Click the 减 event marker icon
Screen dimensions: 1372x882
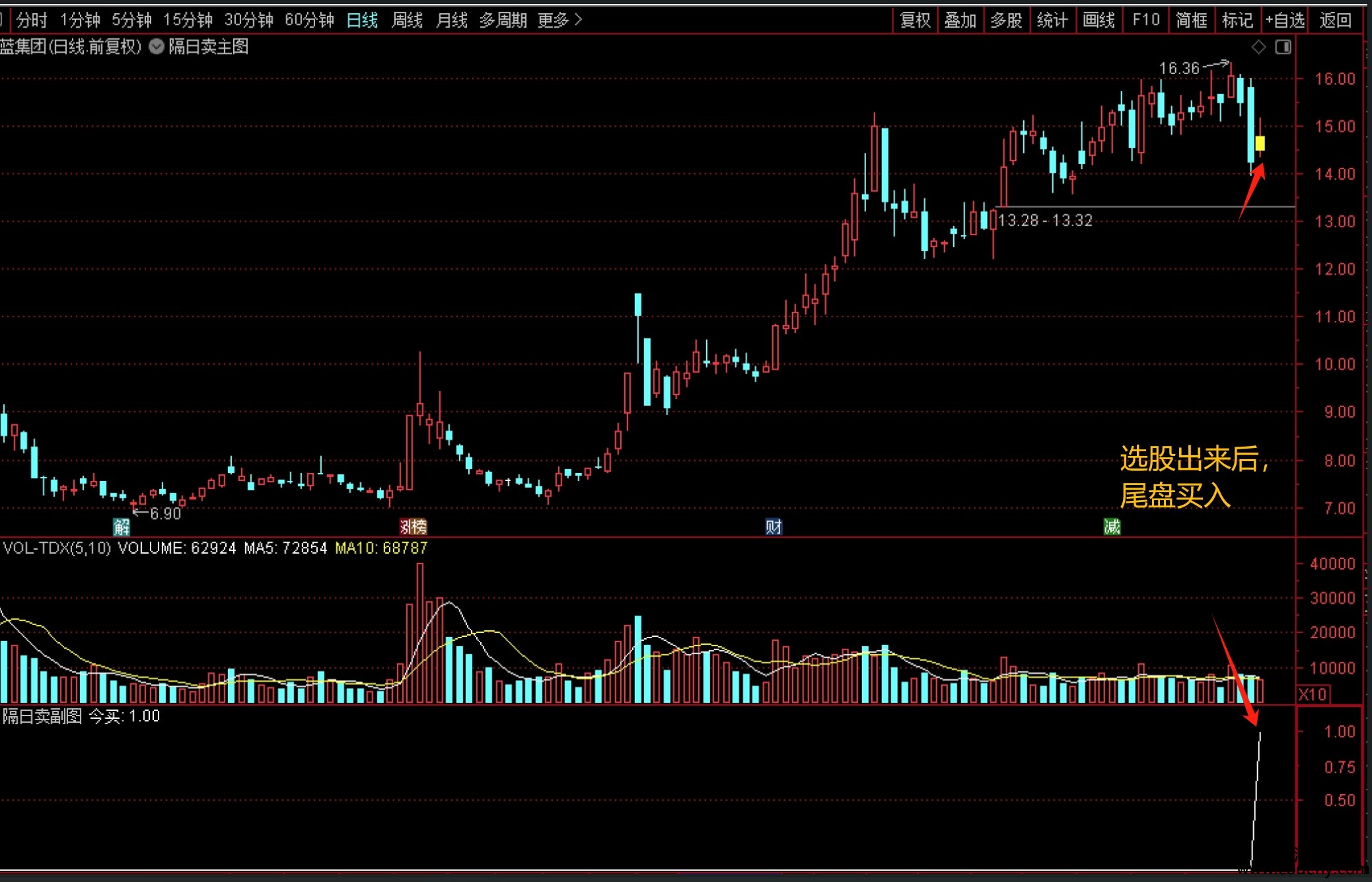tap(1112, 527)
